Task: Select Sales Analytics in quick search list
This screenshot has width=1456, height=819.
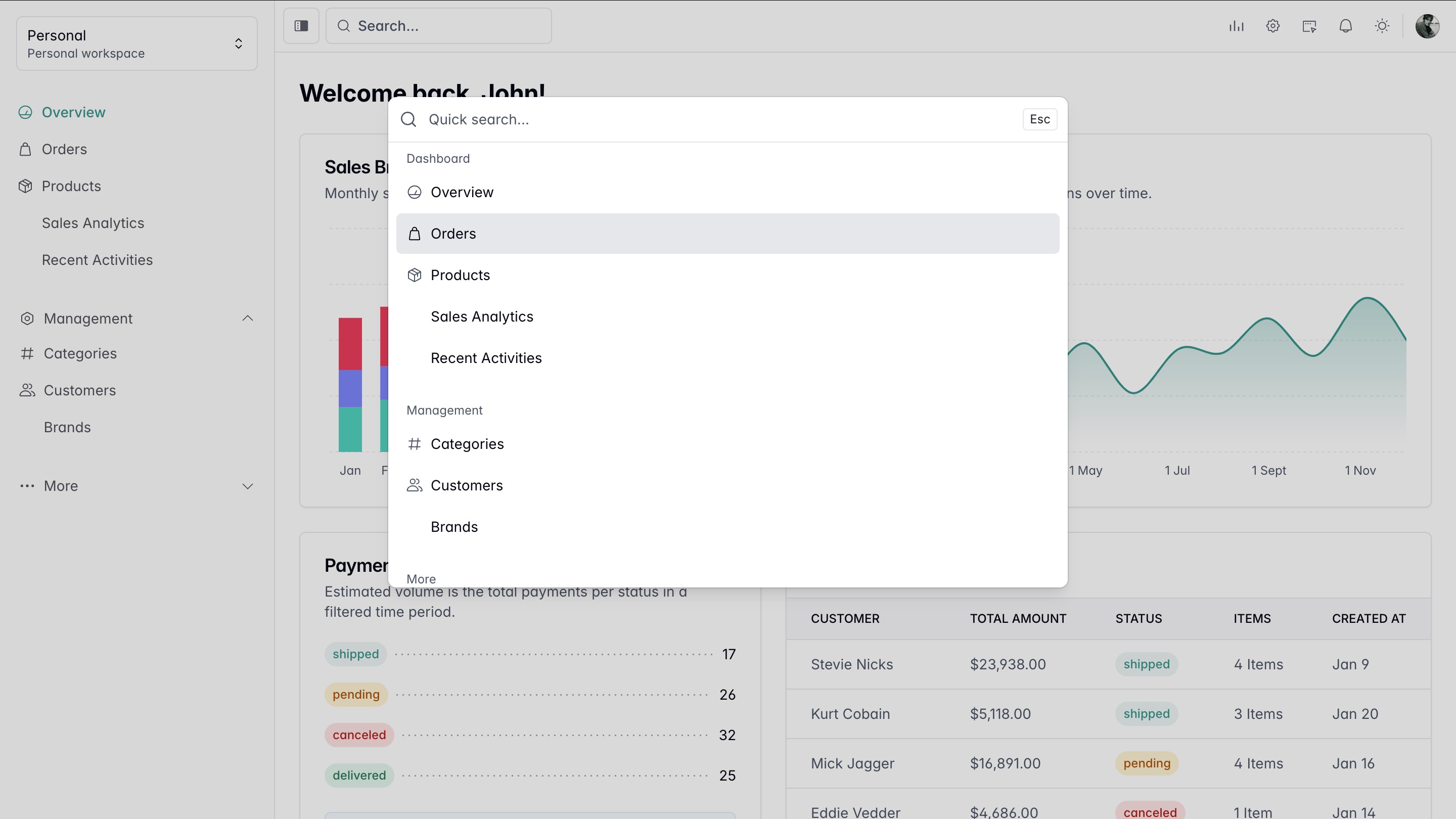Action: (x=482, y=316)
